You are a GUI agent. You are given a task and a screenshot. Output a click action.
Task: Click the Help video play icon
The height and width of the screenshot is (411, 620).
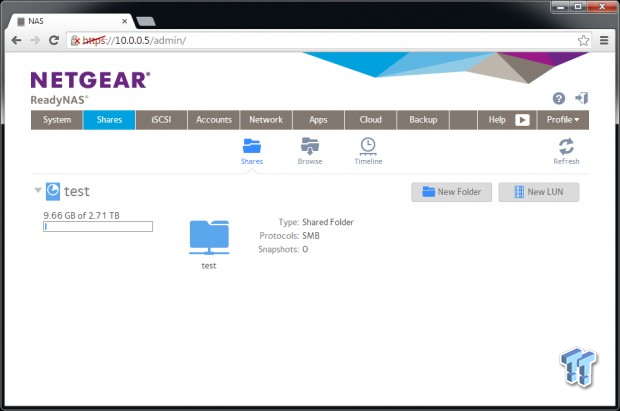click(522, 120)
